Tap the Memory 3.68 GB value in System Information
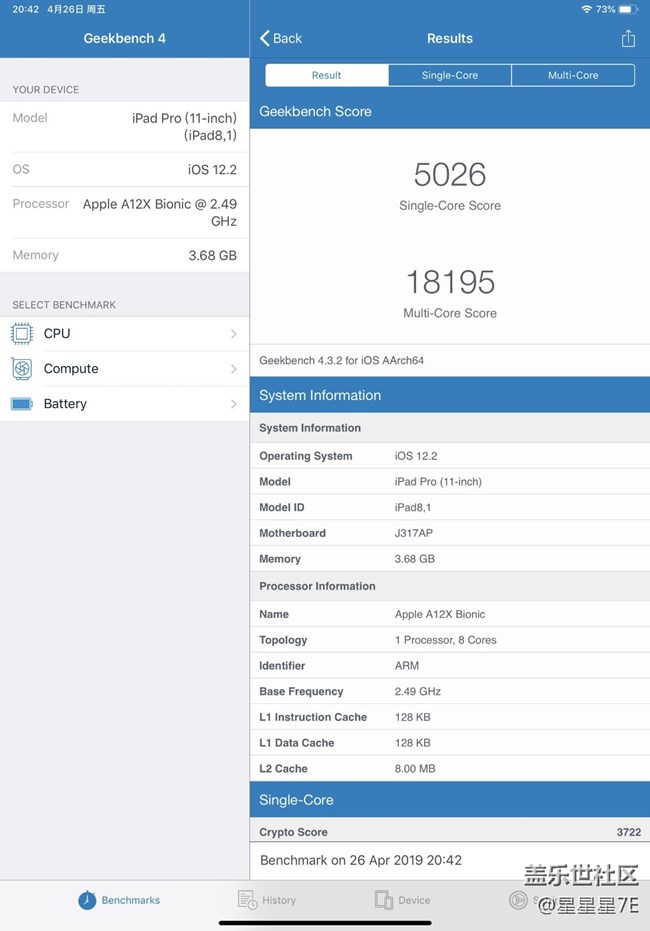 tap(415, 559)
